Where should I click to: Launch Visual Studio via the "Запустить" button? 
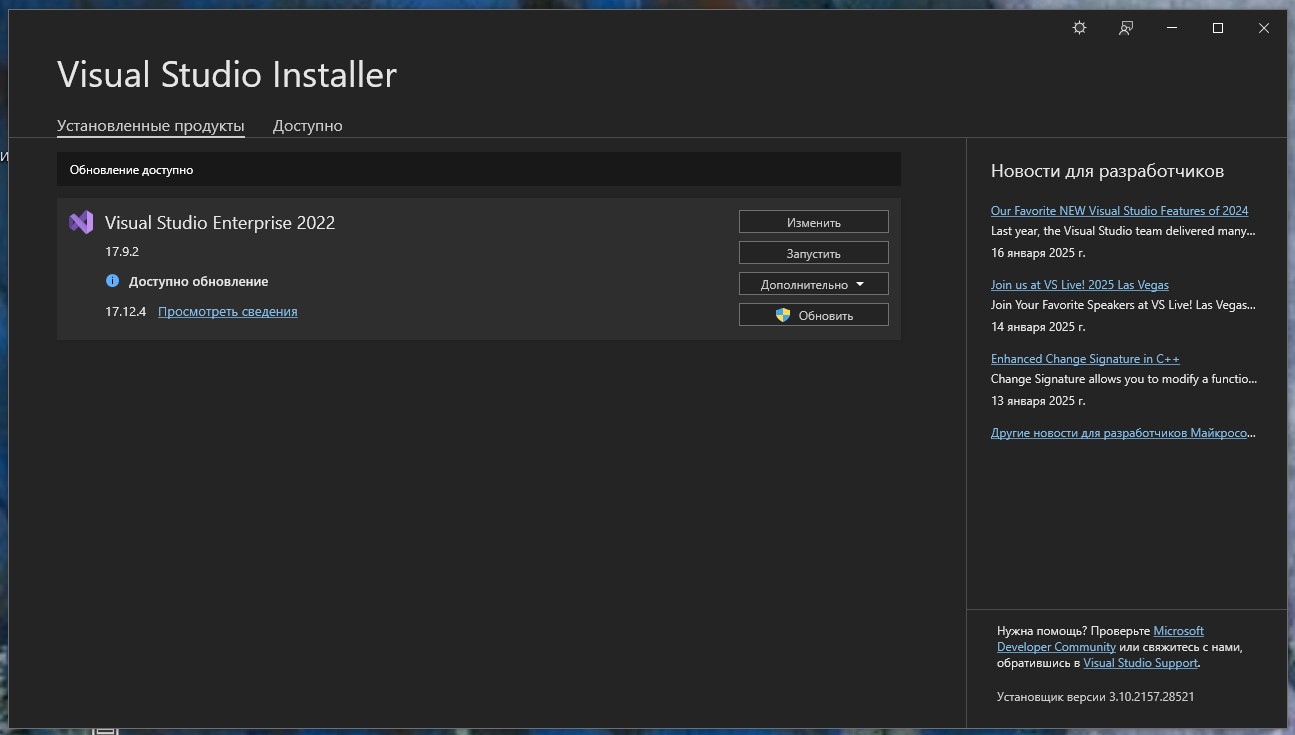(812, 252)
